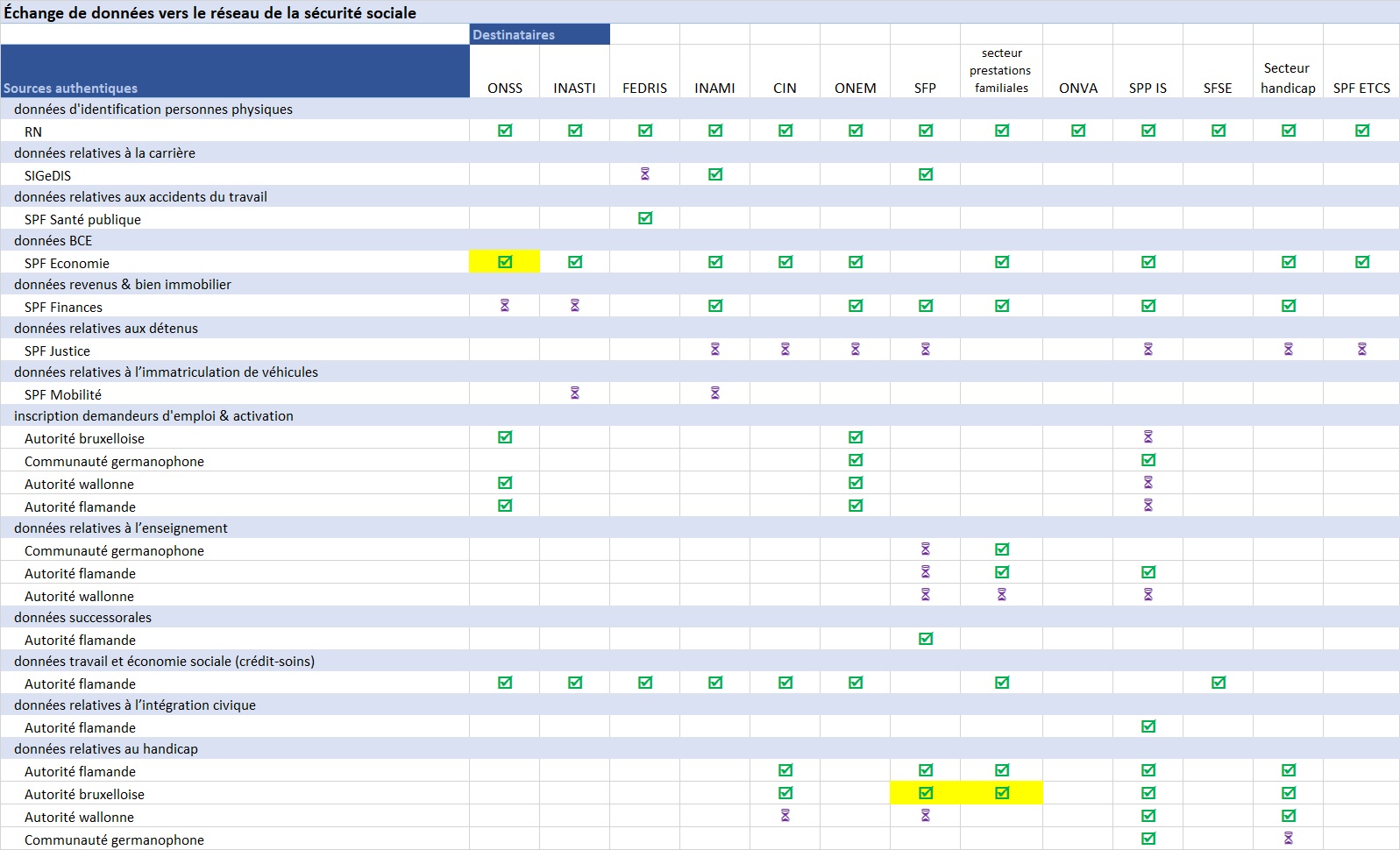Image resolution: width=1400 pixels, height=850 pixels.
Task: Select the SPF Mobilité hourglass under INAMI
Action: (715, 393)
